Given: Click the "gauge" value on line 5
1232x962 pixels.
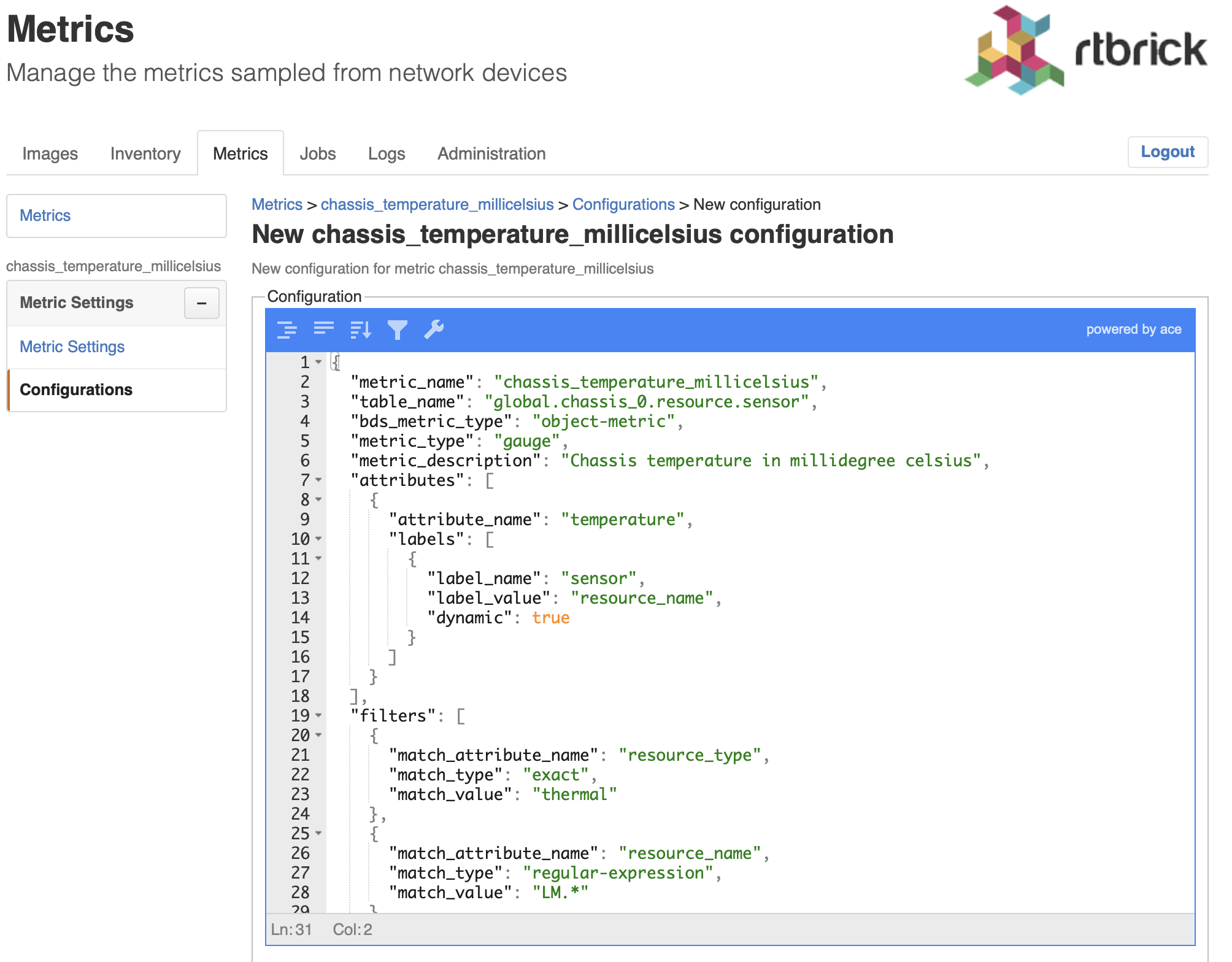Looking at the screenshot, I should [527, 441].
